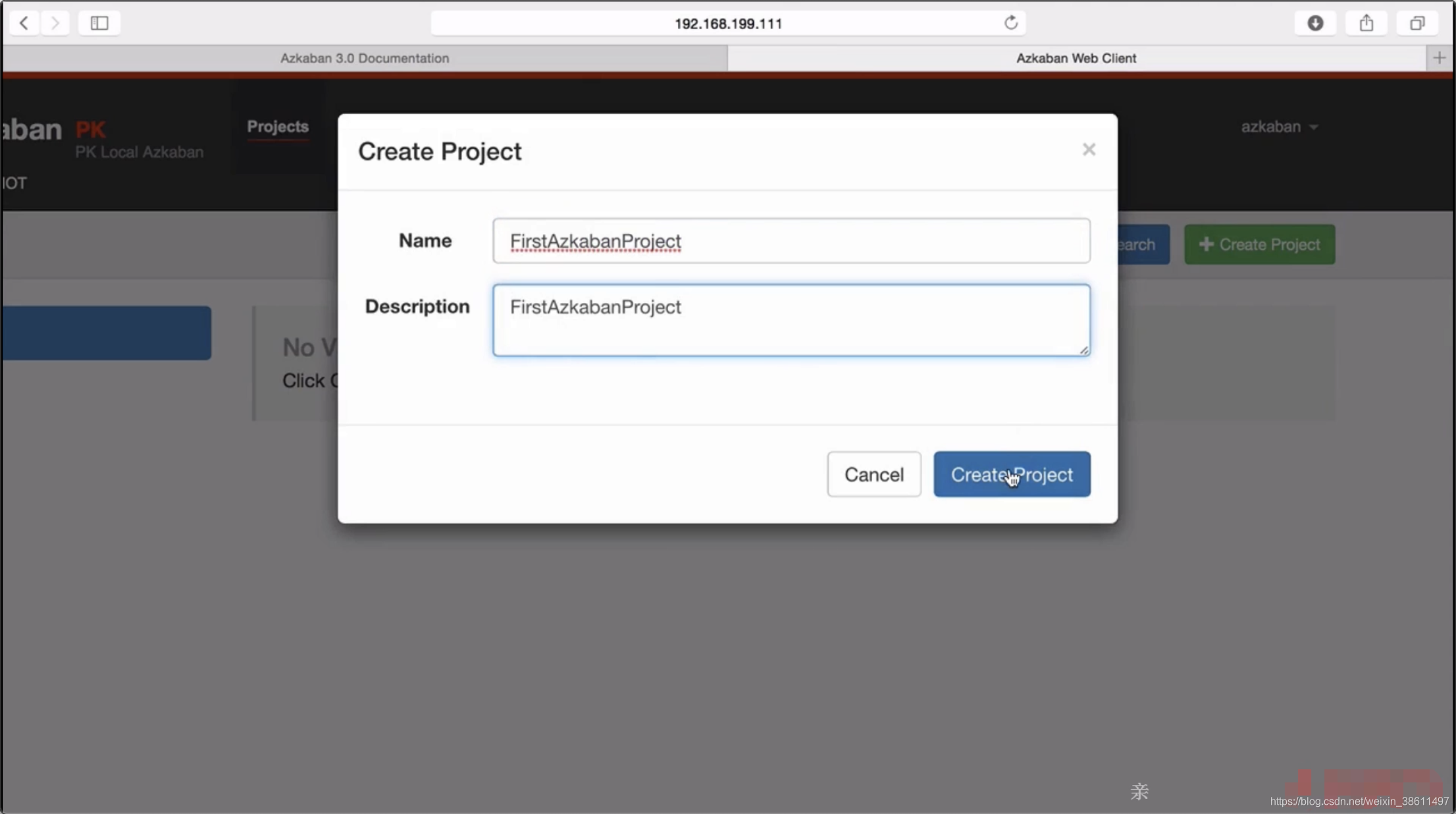Screen dimensions: 1456x814
Task: Close the Create Project dialog
Action: 1088,150
